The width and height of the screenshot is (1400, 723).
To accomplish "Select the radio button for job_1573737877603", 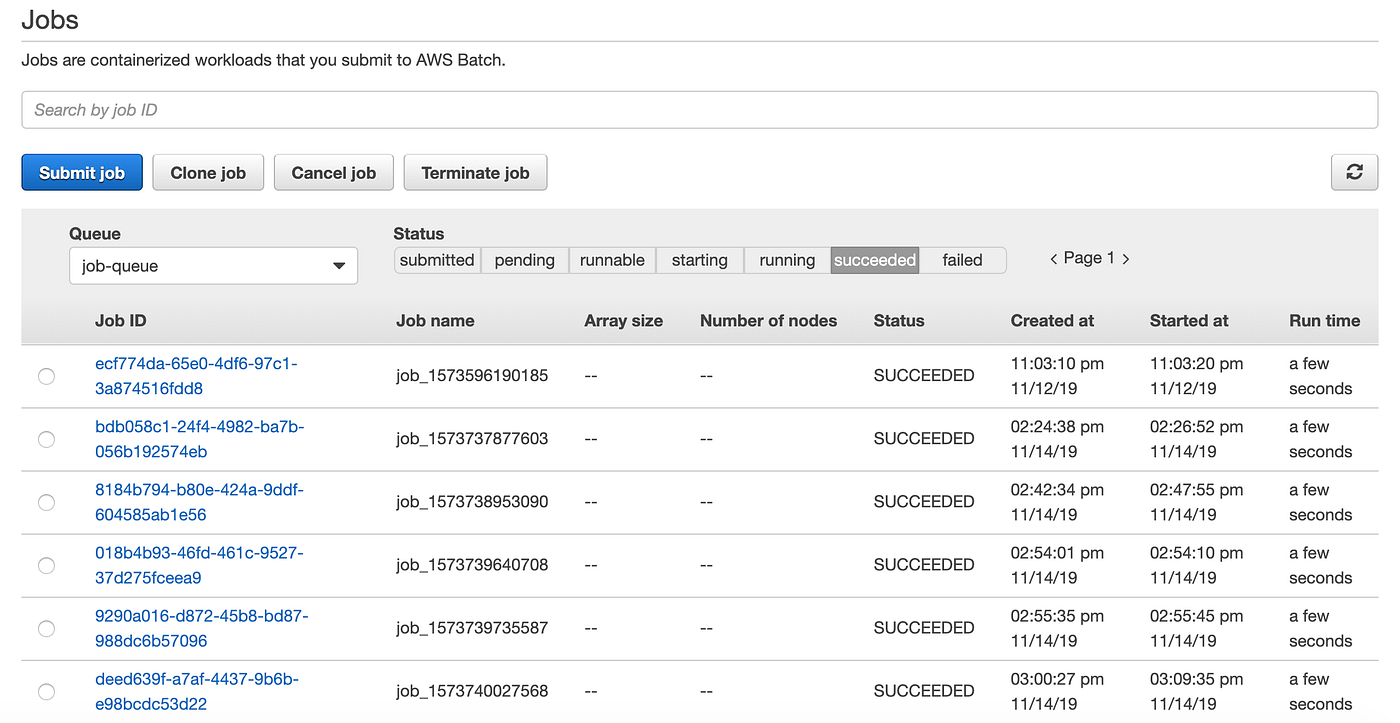I will [46, 440].
